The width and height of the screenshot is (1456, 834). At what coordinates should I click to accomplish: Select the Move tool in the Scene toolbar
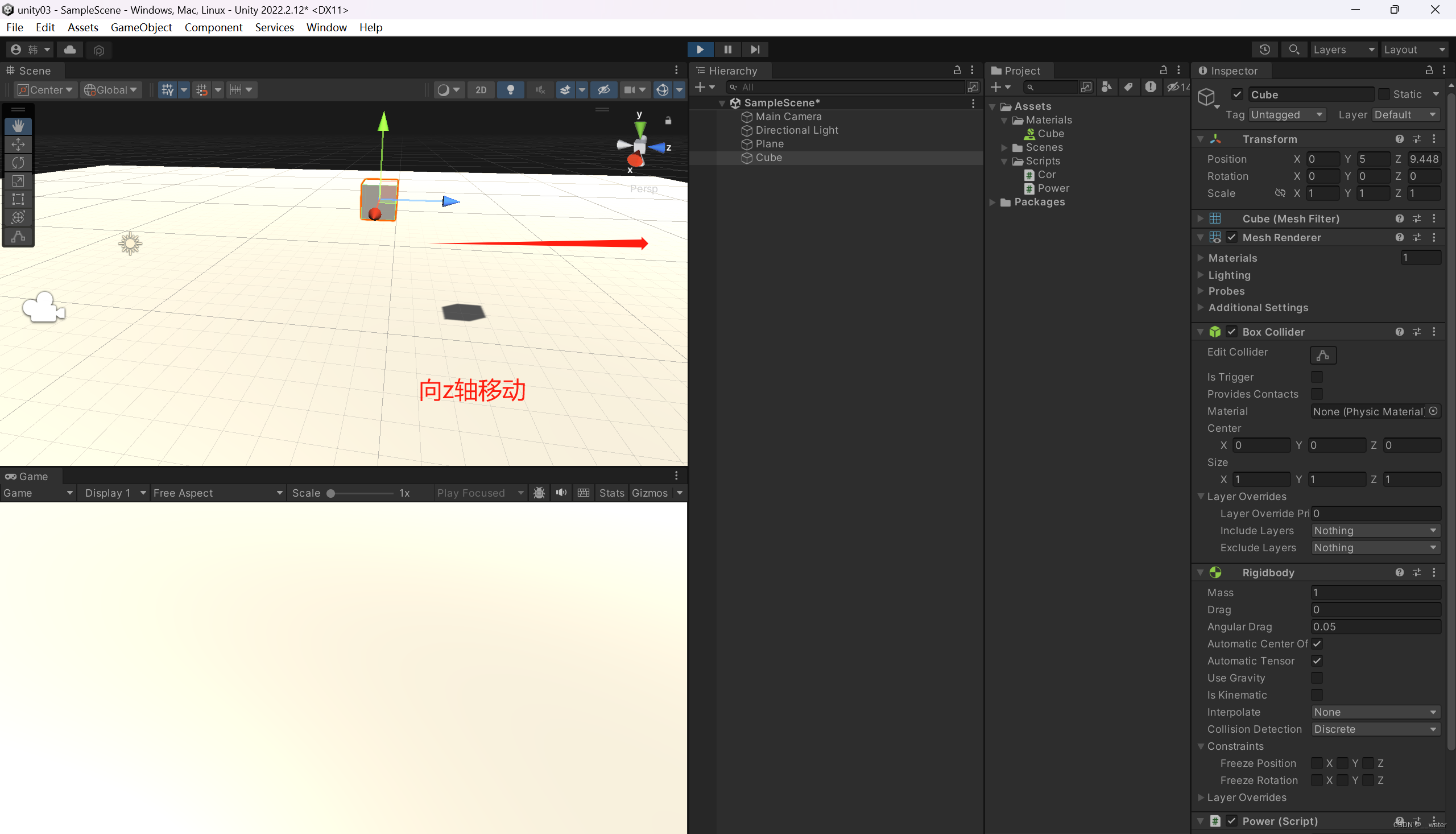[18, 144]
